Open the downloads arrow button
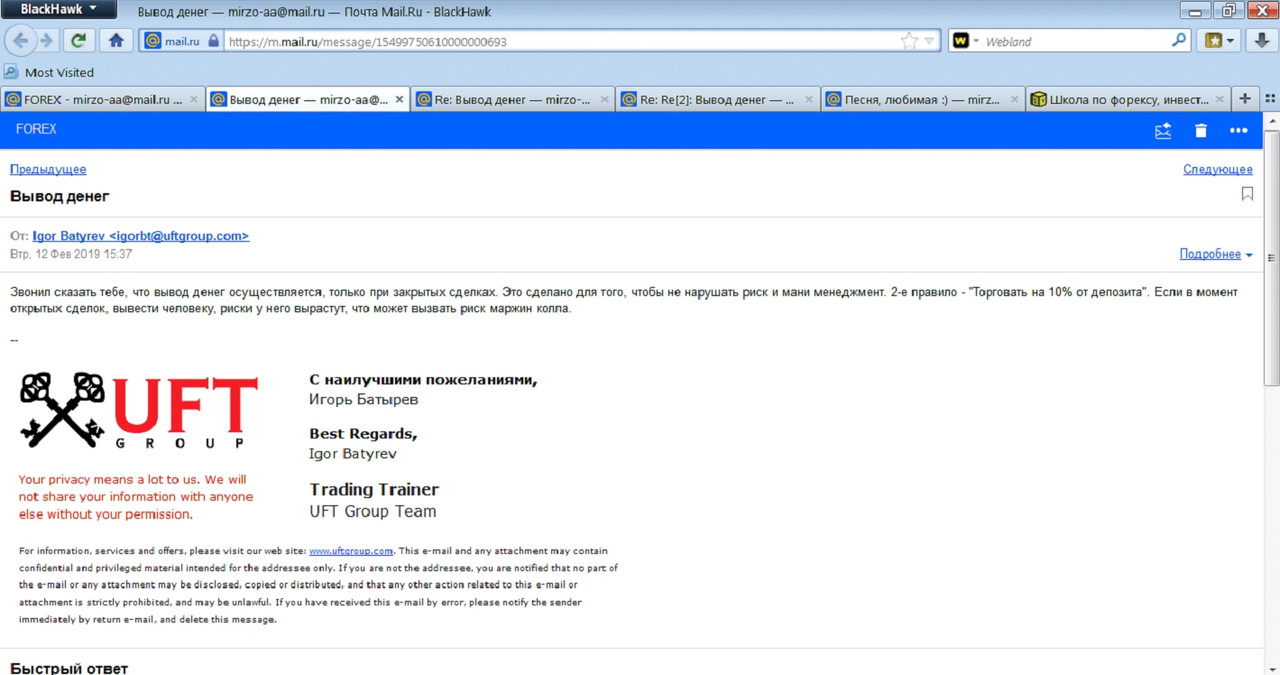The height and width of the screenshot is (675, 1280). click(1263, 41)
